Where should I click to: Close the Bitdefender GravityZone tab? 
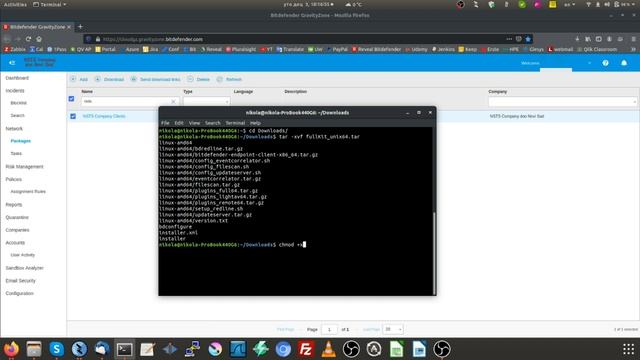click(69, 27)
